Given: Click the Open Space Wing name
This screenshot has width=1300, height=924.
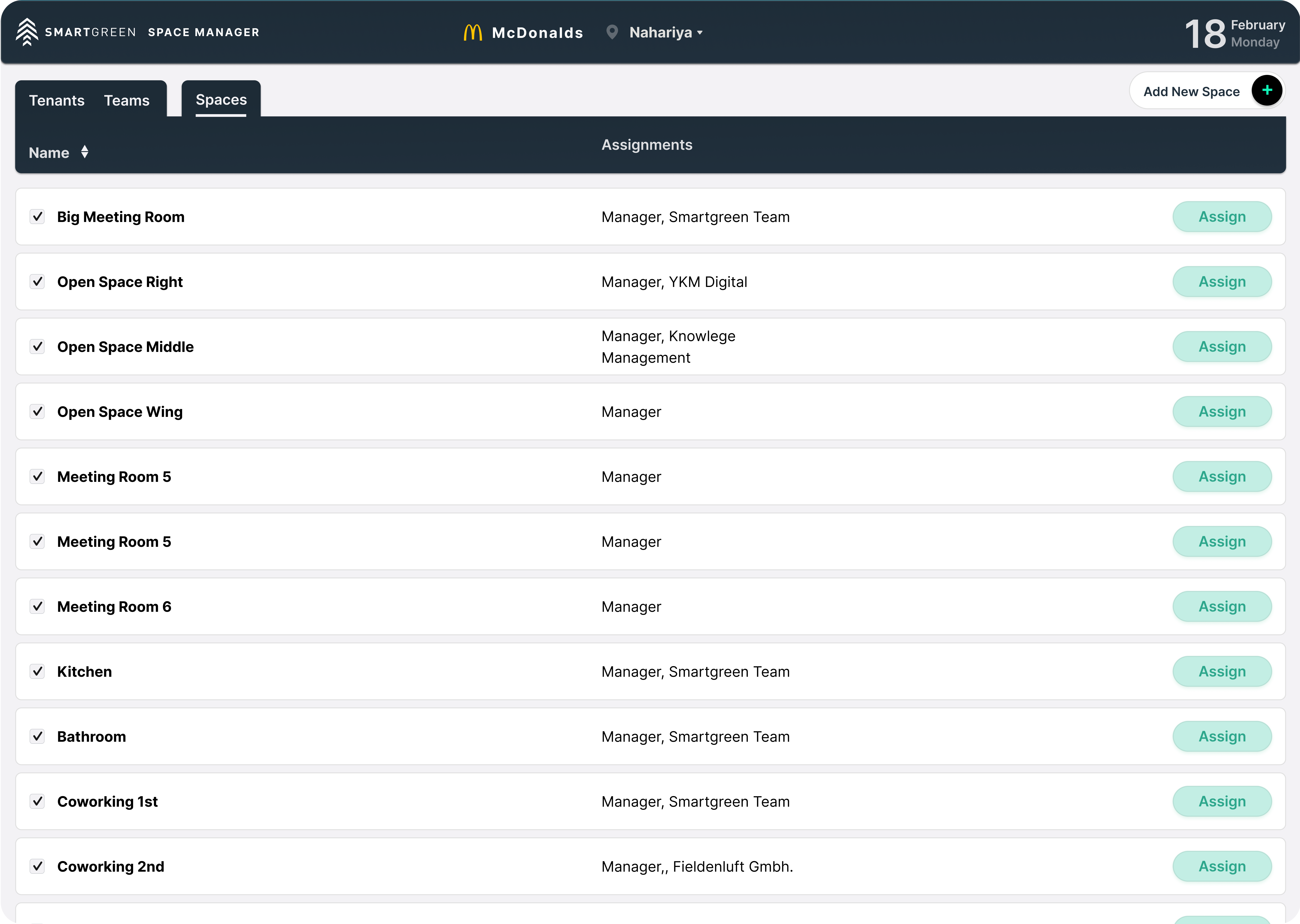Looking at the screenshot, I should point(120,411).
